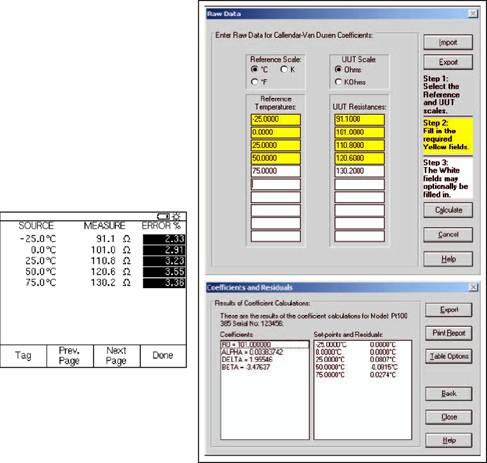This screenshot has height=463, width=487.
Task: Click UUT resistance field with 130.2000
Action: (x=359, y=171)
